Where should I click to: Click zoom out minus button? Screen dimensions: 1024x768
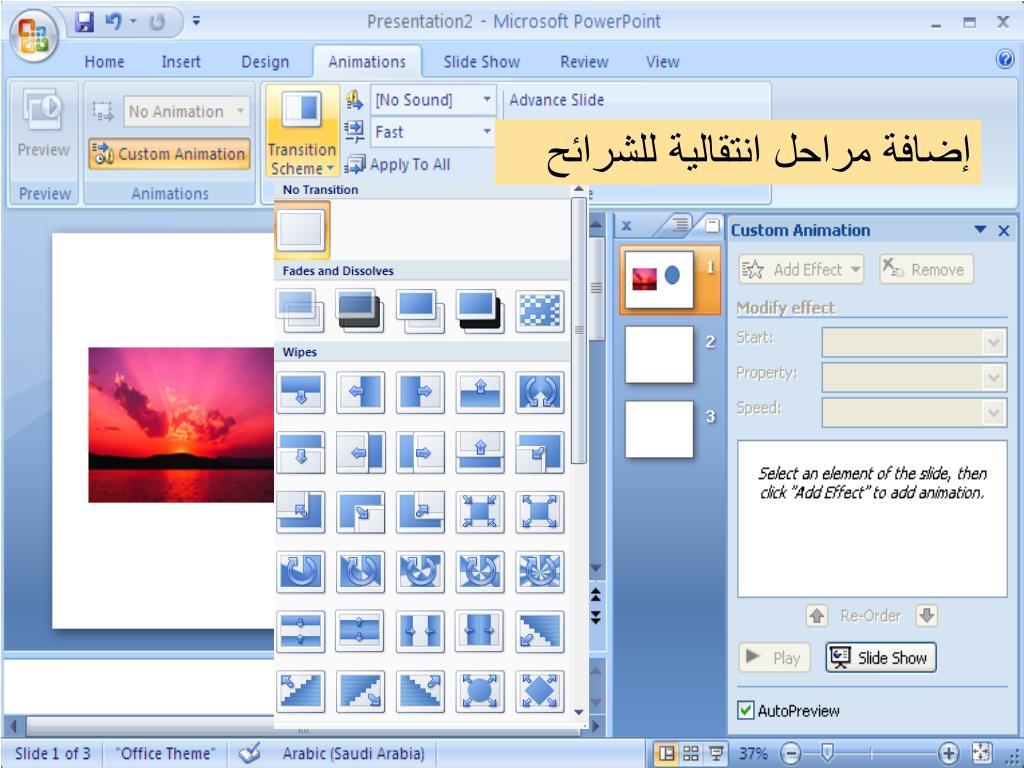pyautogui.click(x=790, y=753)
